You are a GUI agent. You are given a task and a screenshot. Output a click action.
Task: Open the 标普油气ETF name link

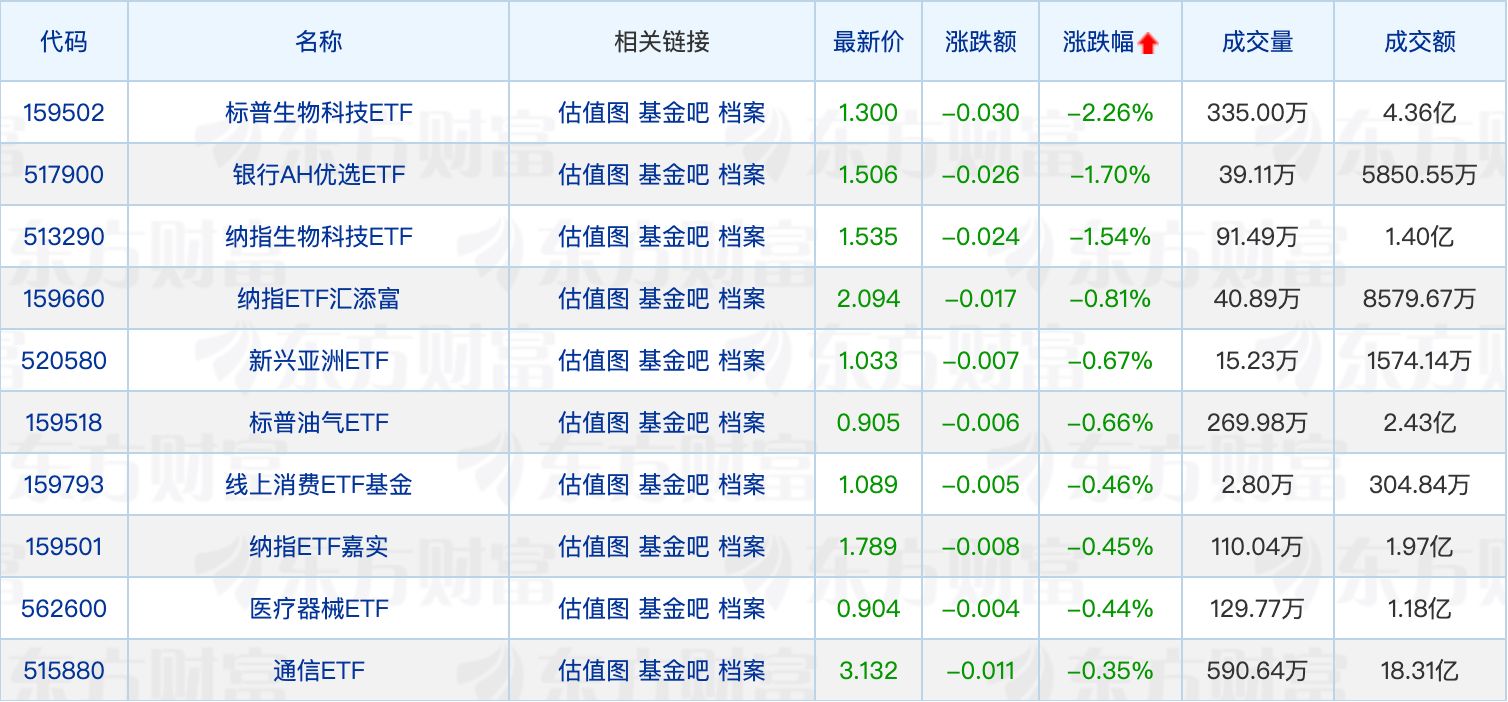pos(318,423)
